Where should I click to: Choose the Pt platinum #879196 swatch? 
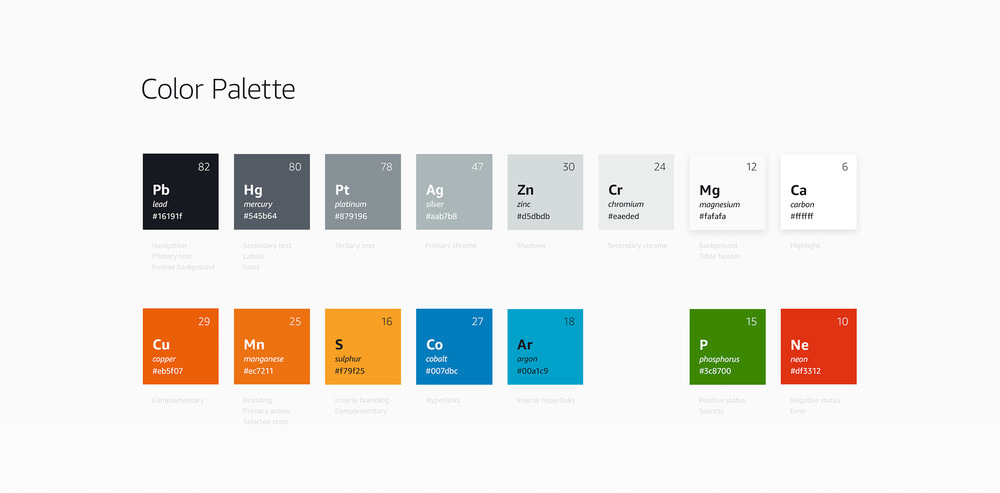click(363, 191)
